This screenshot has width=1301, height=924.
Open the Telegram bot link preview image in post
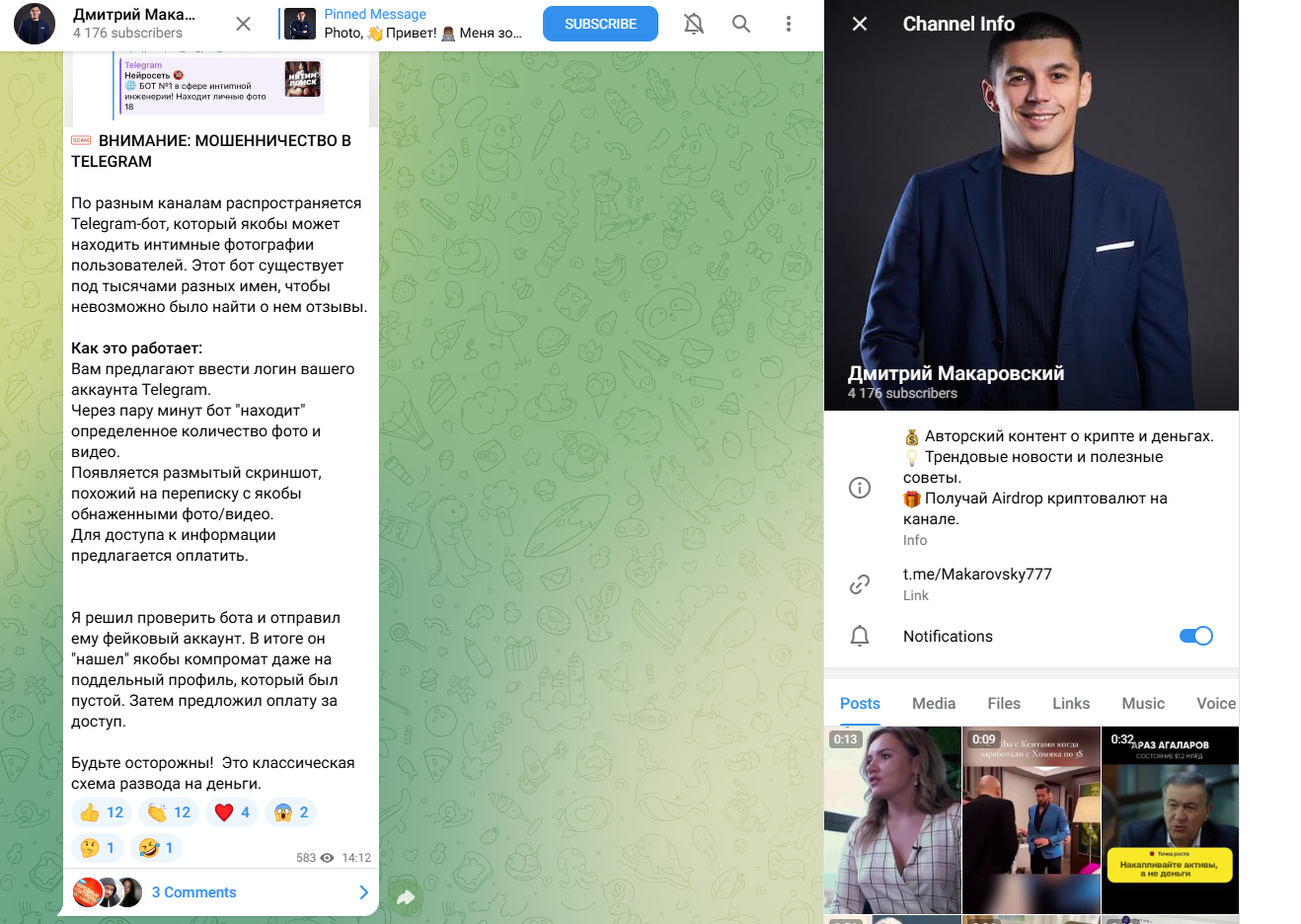point(304,80)
